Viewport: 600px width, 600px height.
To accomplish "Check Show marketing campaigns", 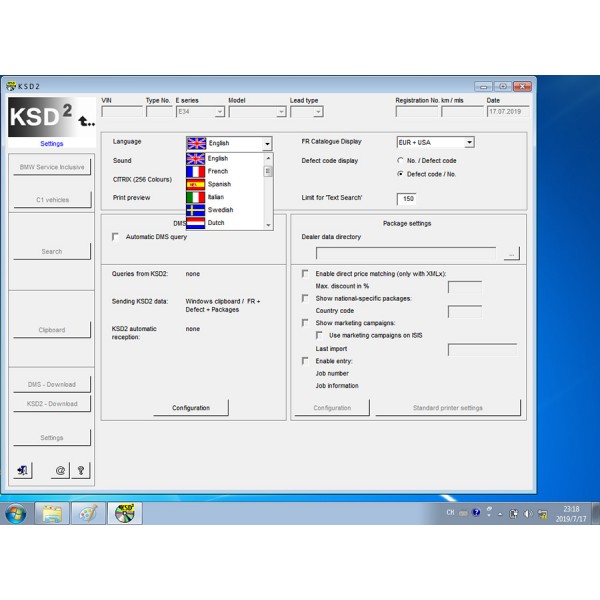I will tap(305, 323).
